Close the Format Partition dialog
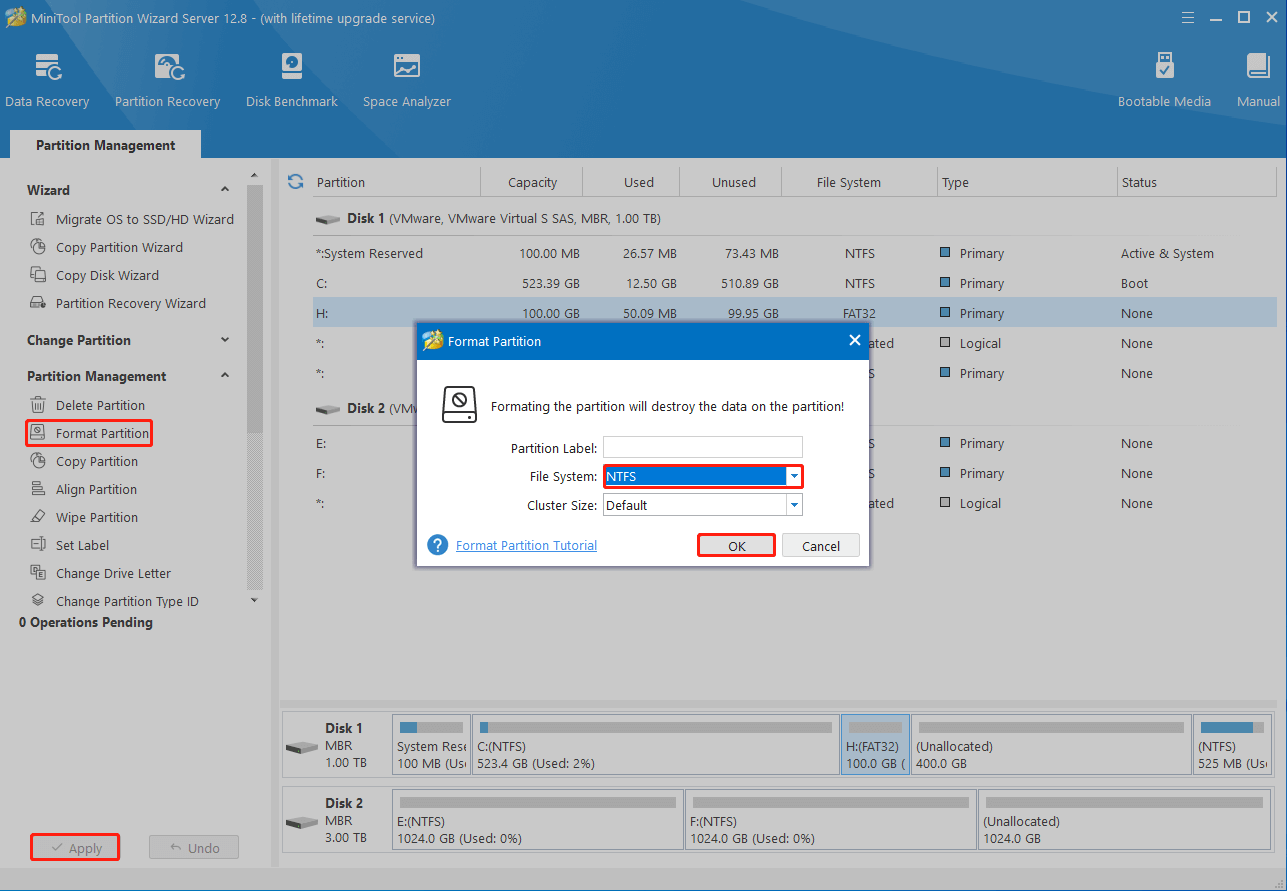Screen dimensions: 1287x891 (854, 340)
